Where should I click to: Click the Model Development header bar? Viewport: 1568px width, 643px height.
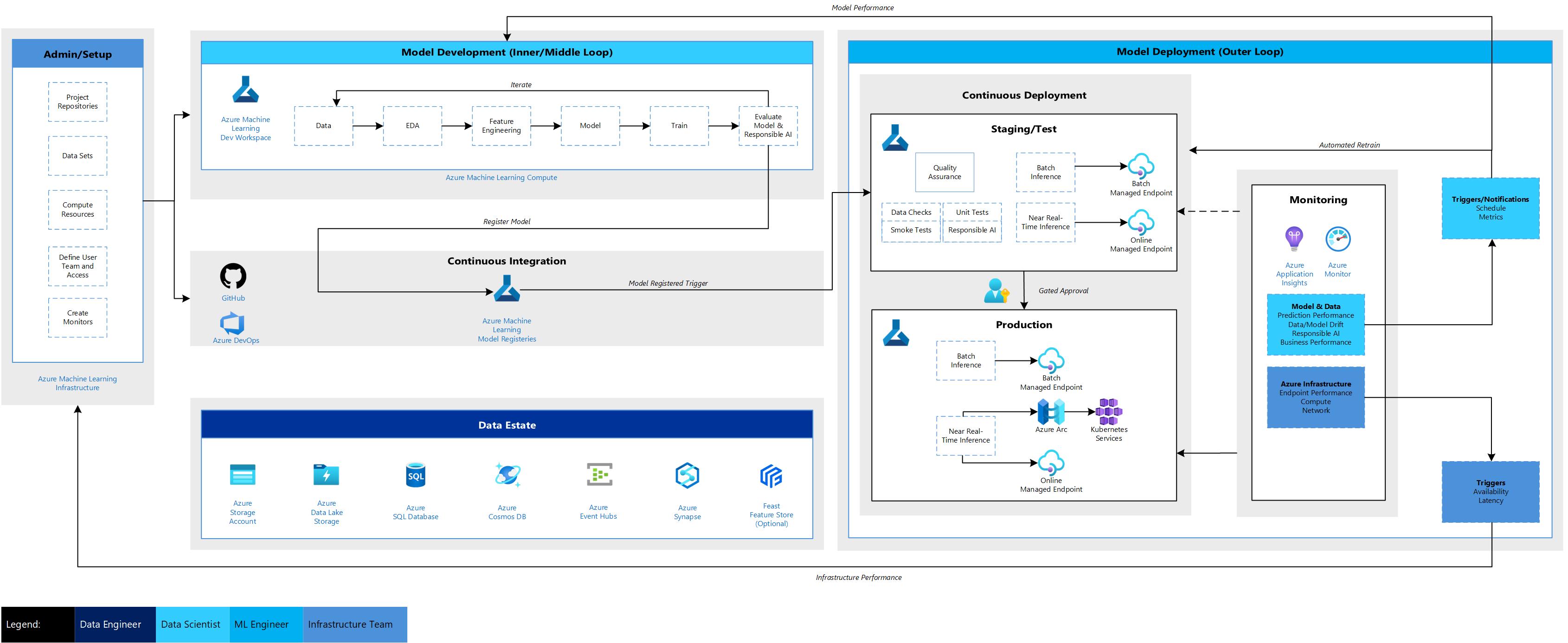click(x=507, y=52)
